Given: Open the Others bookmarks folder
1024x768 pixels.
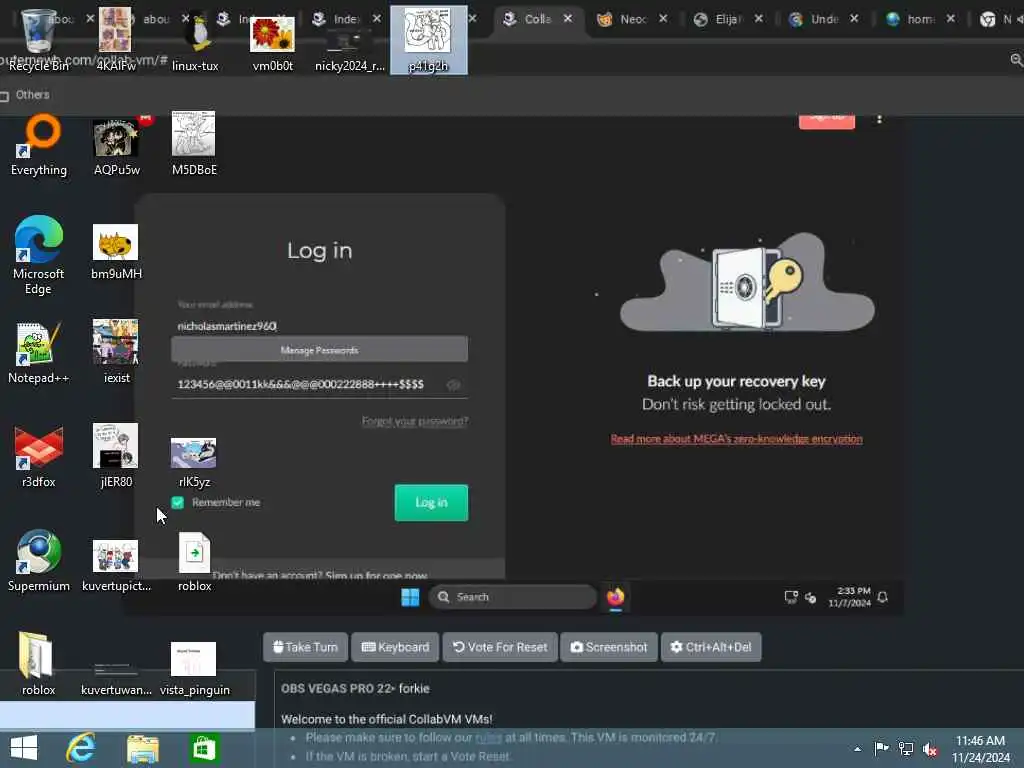Looking at the screenshot, I should (x=25, y=95).
